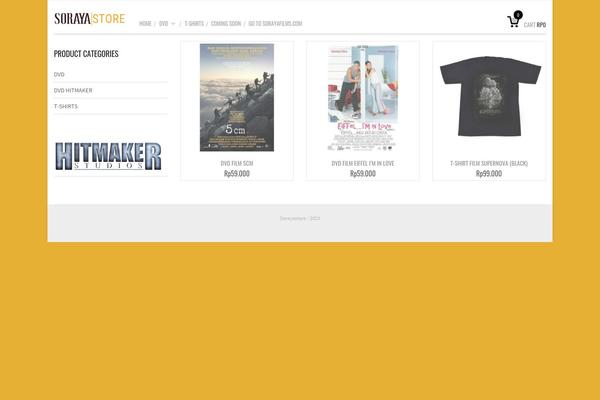Open the DVD Film 5cm poster thumbnail
Viewport: 600px width, 400px height.
(x=237, y=98)
